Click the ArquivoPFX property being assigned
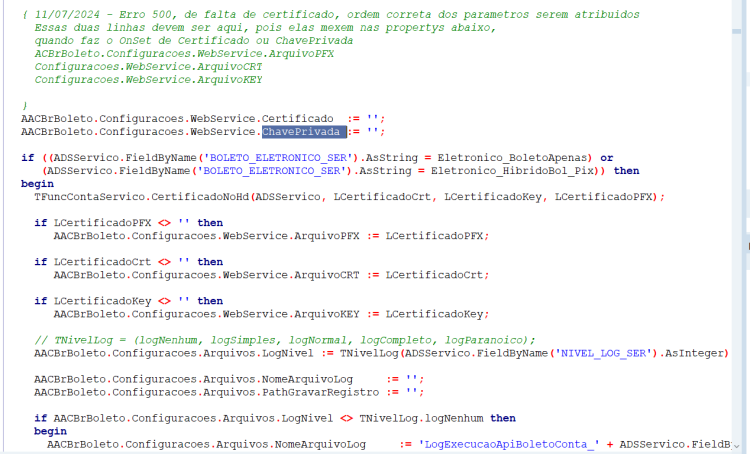This screenshot has width=750, height=454. coord(327,236)
